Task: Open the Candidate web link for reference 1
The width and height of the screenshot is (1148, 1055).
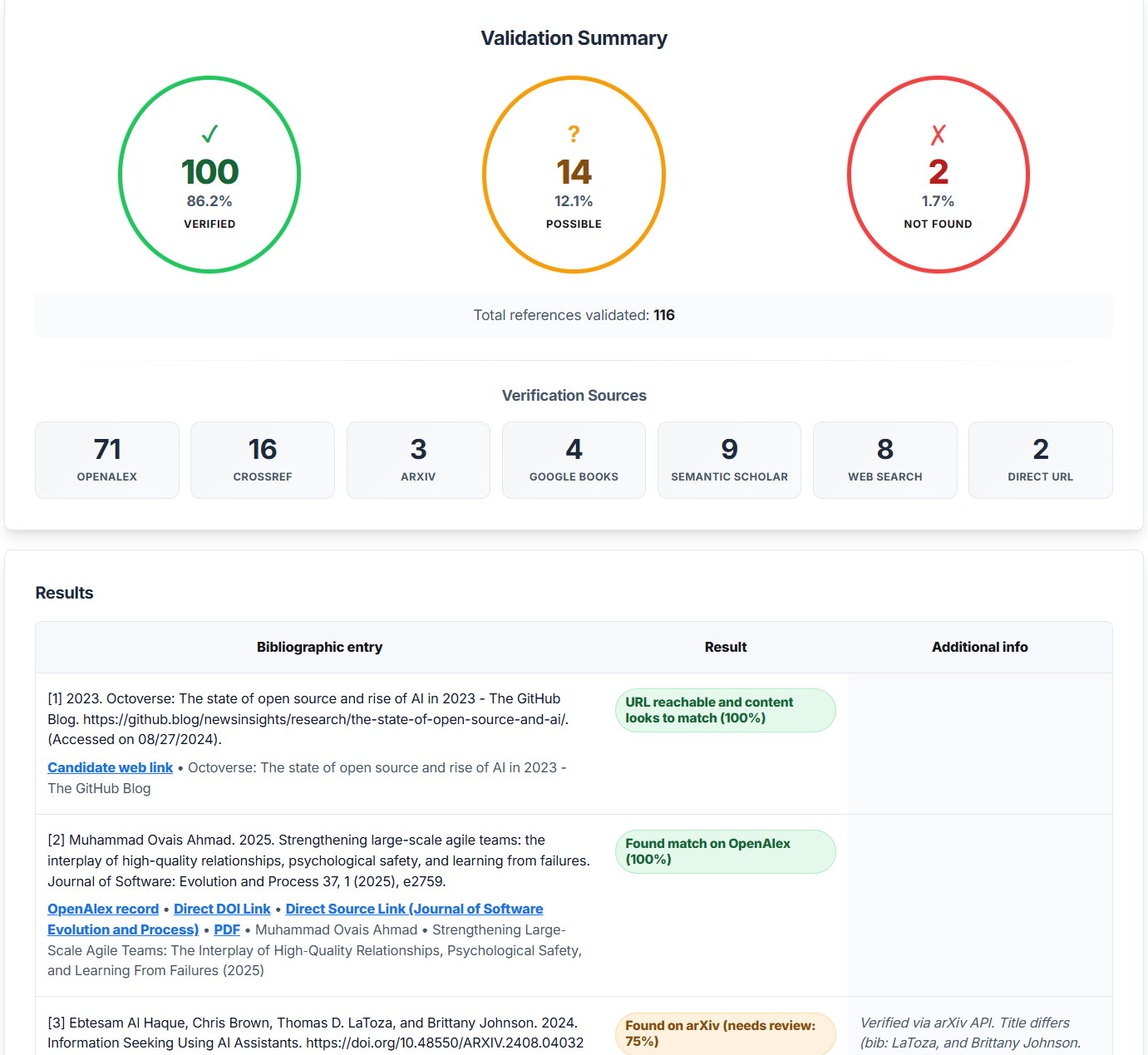Action: (110, 767)
